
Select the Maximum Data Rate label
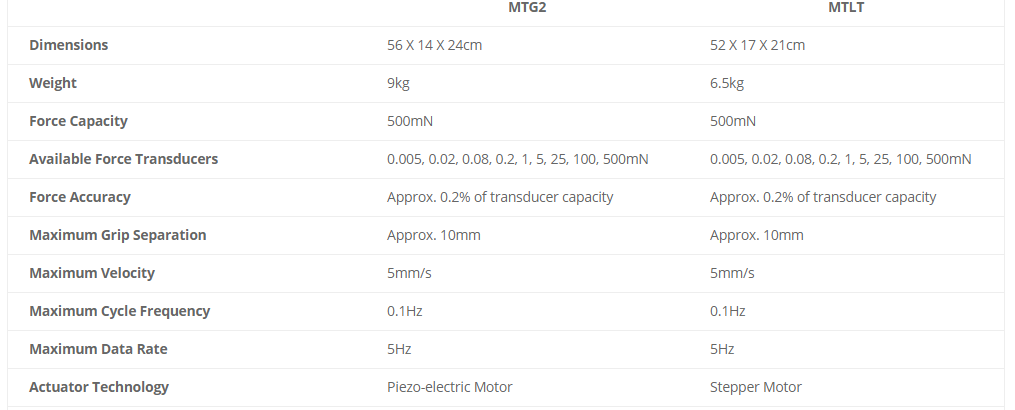98,349
